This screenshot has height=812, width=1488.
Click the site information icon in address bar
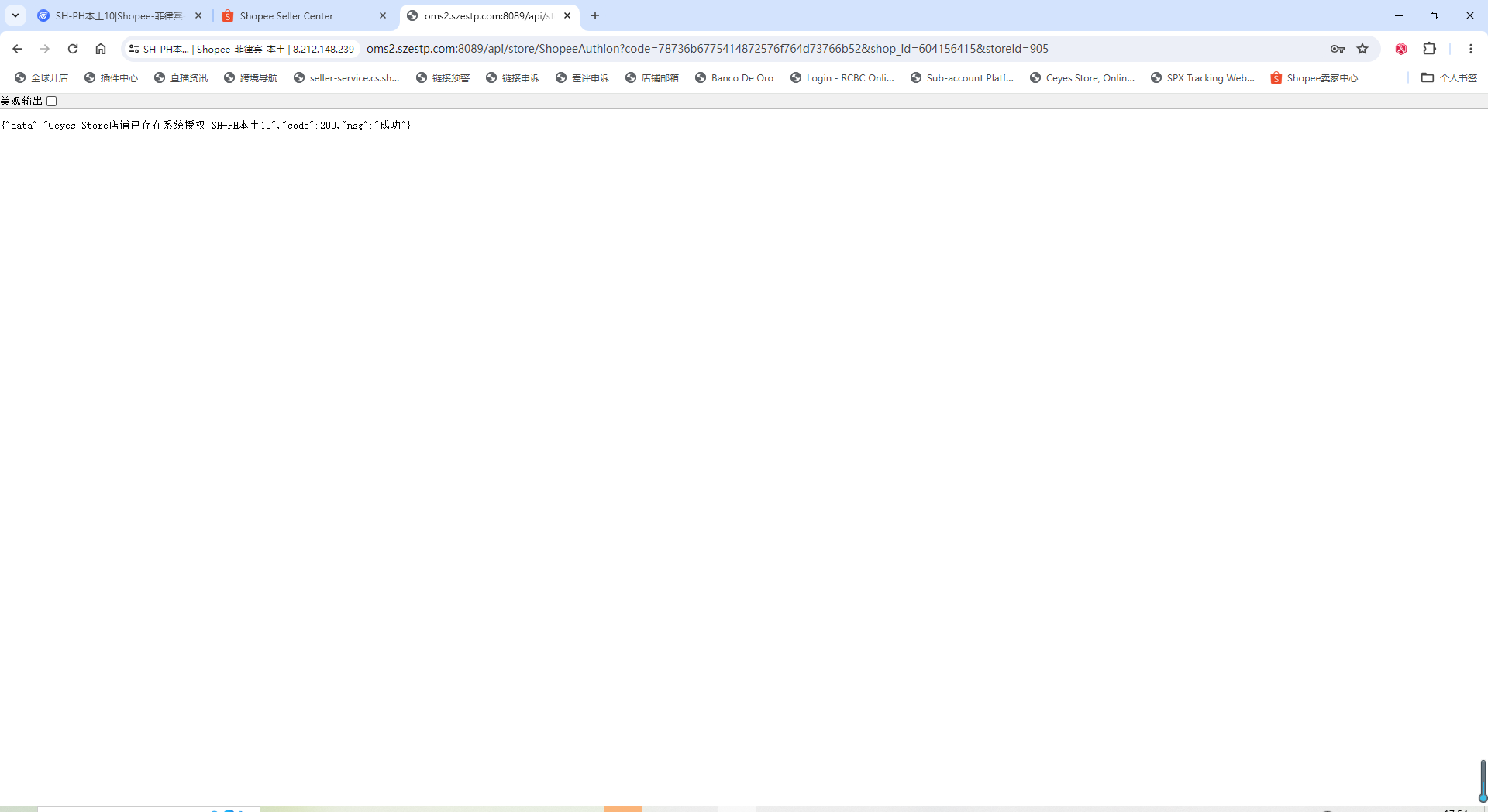(x=134, y=49)
